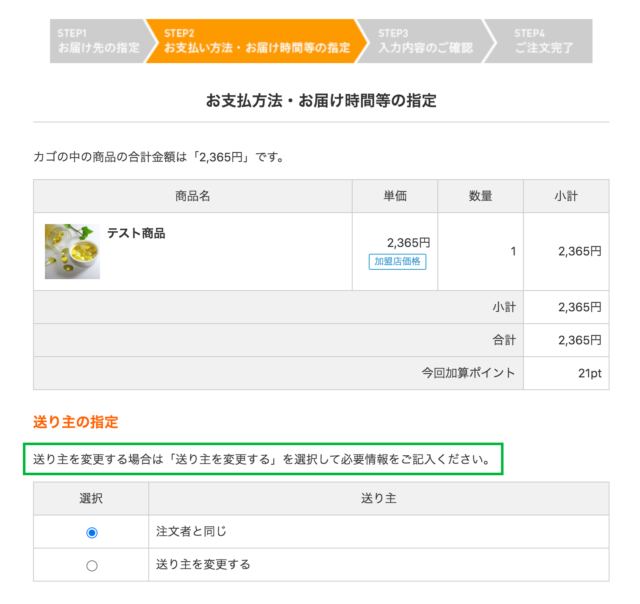Click the お支払方法・お届け時間等の指定 page title
This screenshot has width=640, height=604.
click(321, 101)
